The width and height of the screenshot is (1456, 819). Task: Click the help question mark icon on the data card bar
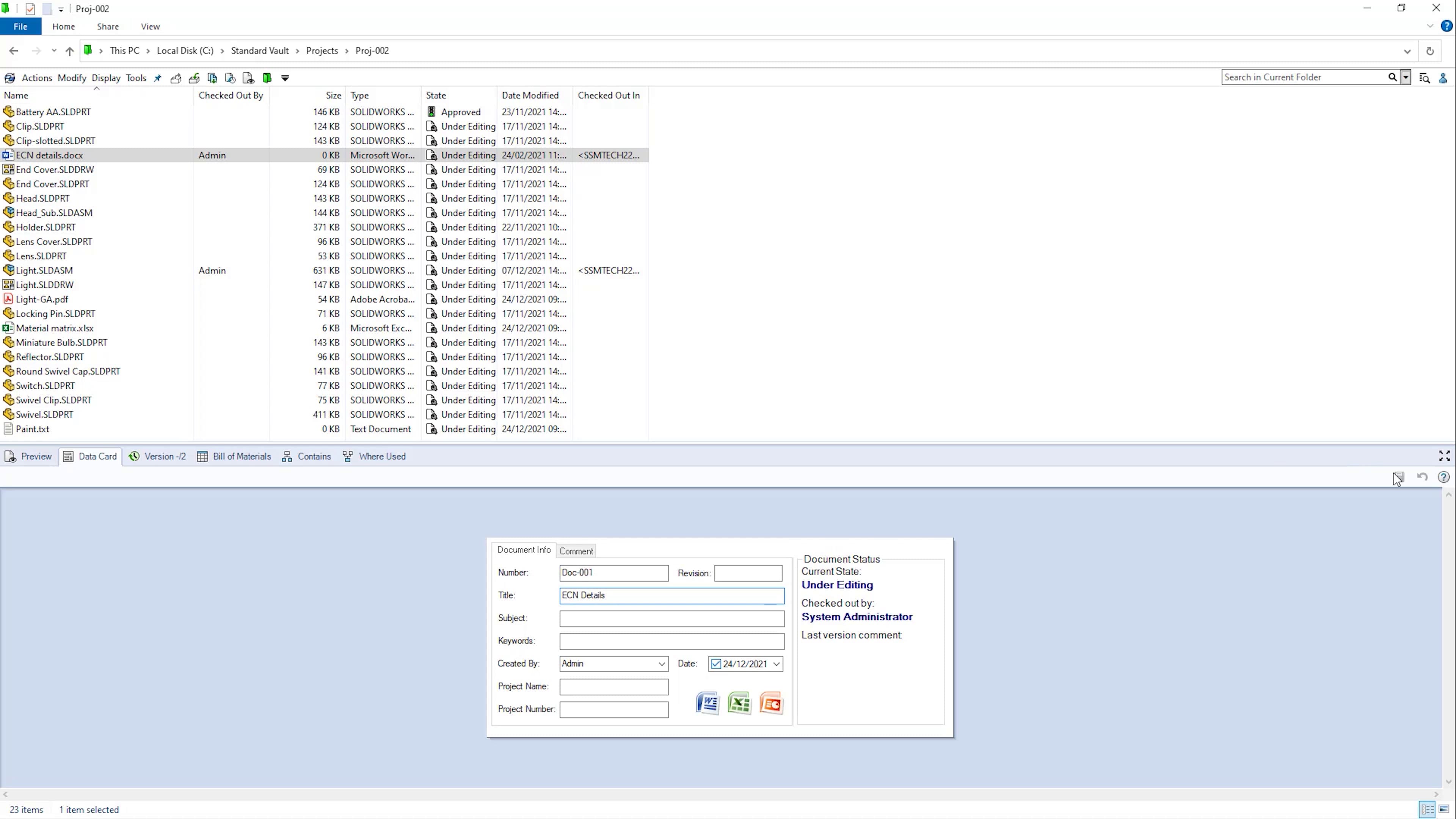click(1445, 477)
